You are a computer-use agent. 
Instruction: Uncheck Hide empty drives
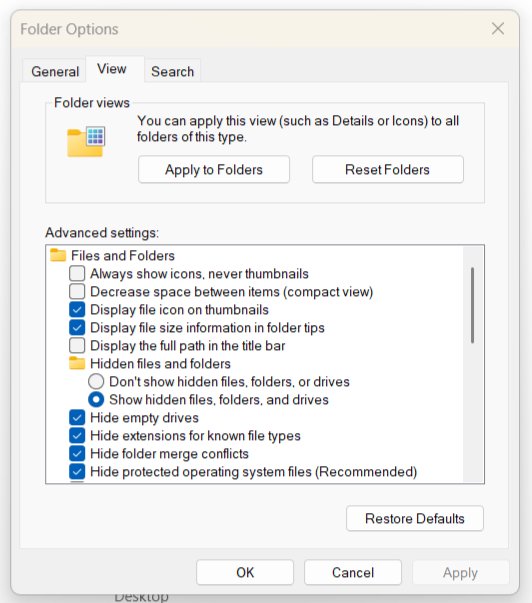tap(77, 418)
